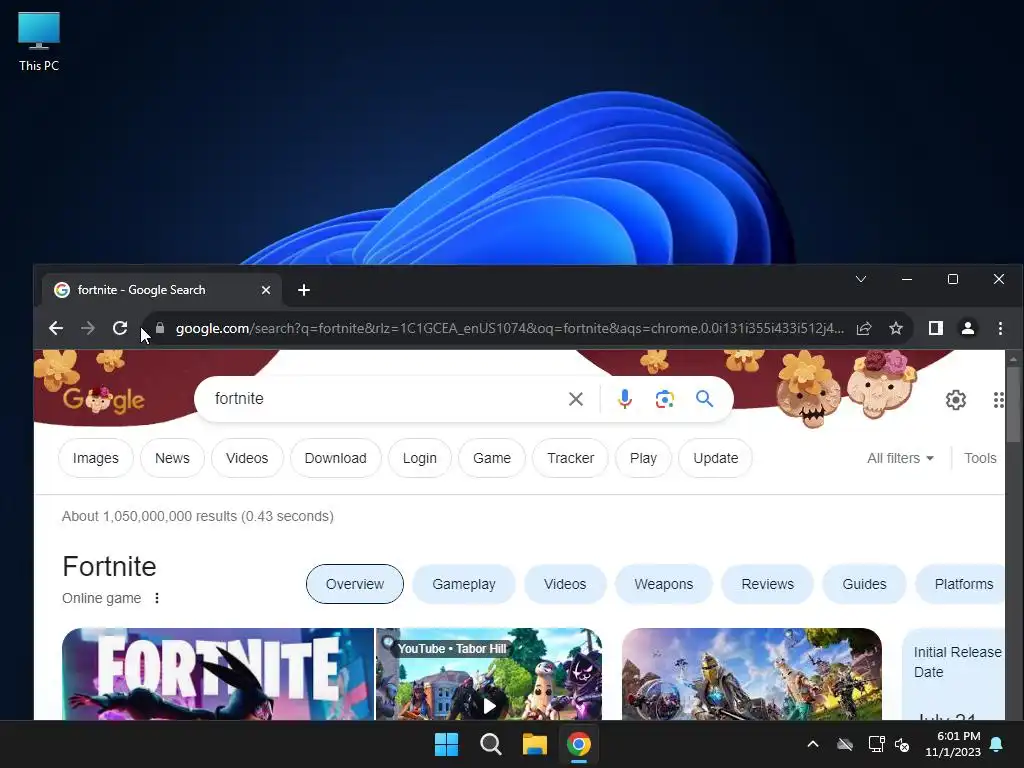Open Chrome's side panel
This screenshot has width=1024, height=768.
[x=936, y=328]
